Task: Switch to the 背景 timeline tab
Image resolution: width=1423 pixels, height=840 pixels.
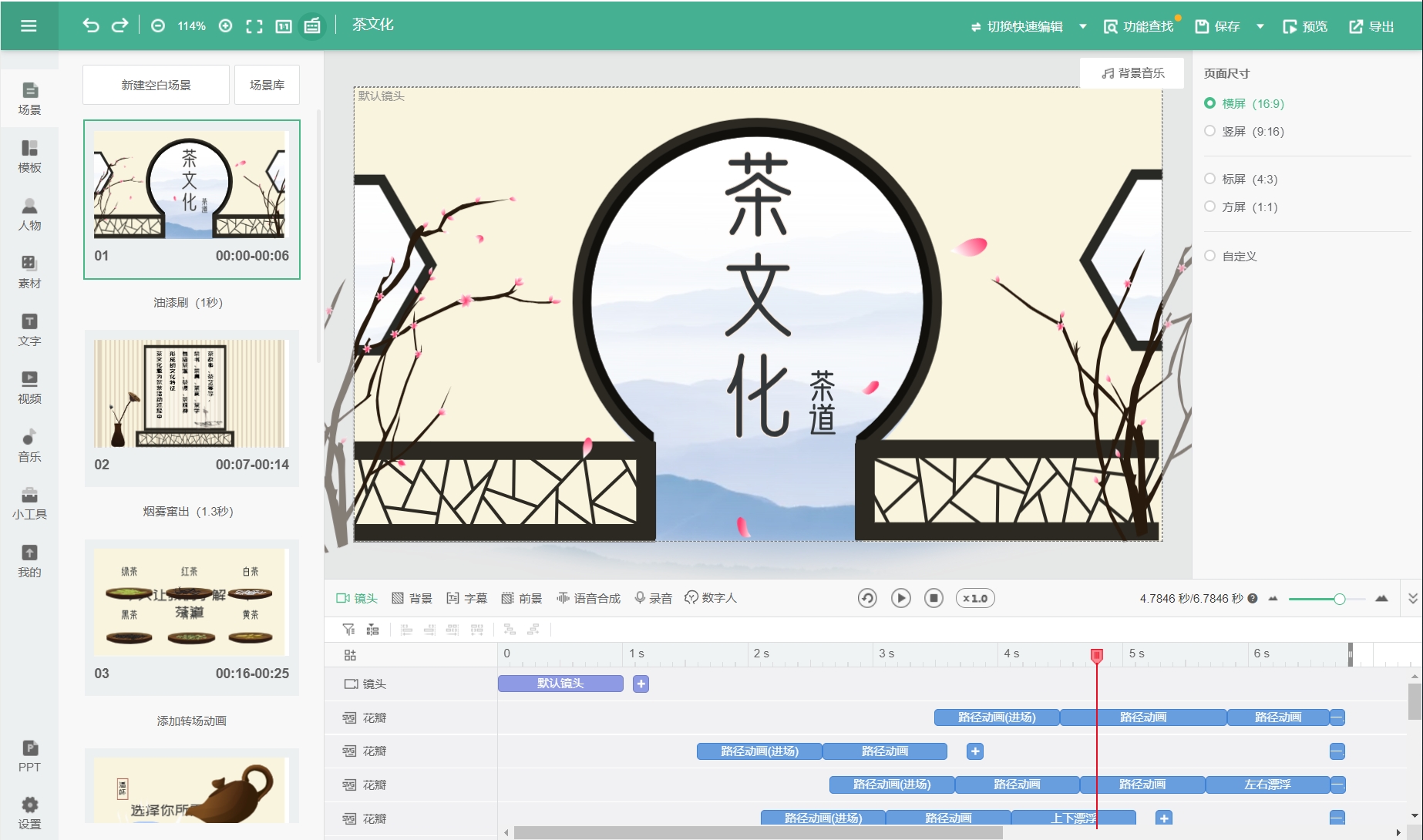Action: click(412, 598)
